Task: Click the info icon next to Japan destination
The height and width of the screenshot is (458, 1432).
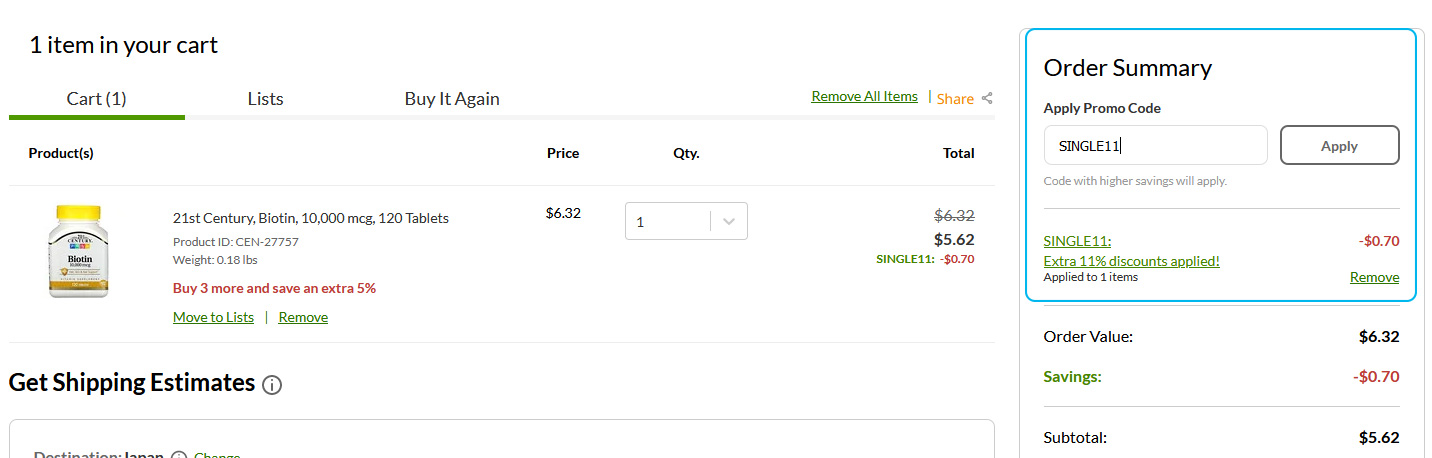Action: click(179, 456)
